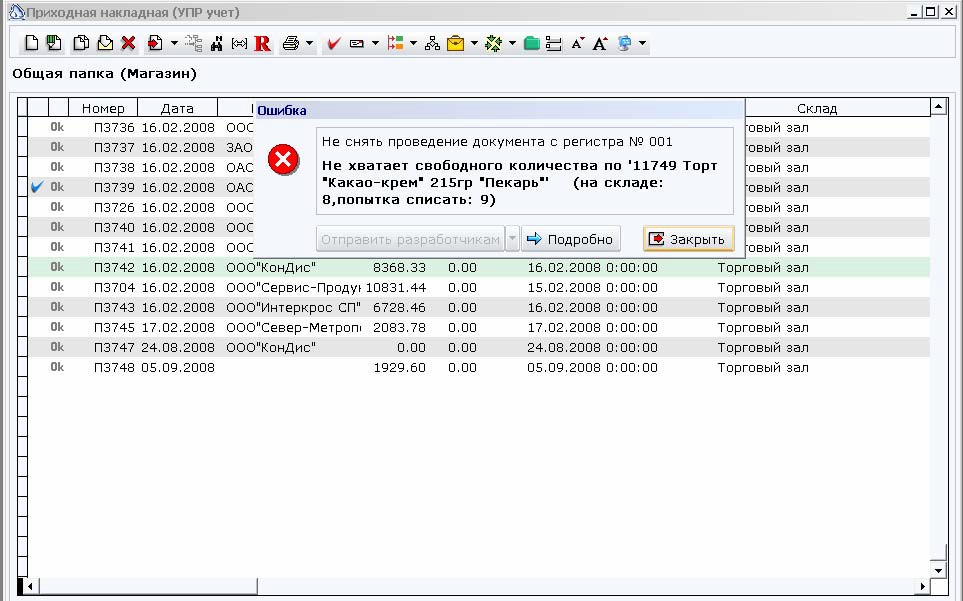The height and width of the screenshot is (601, 963).
Task: Toggle the mark cell on row П3748
Action: click(37, 367)
